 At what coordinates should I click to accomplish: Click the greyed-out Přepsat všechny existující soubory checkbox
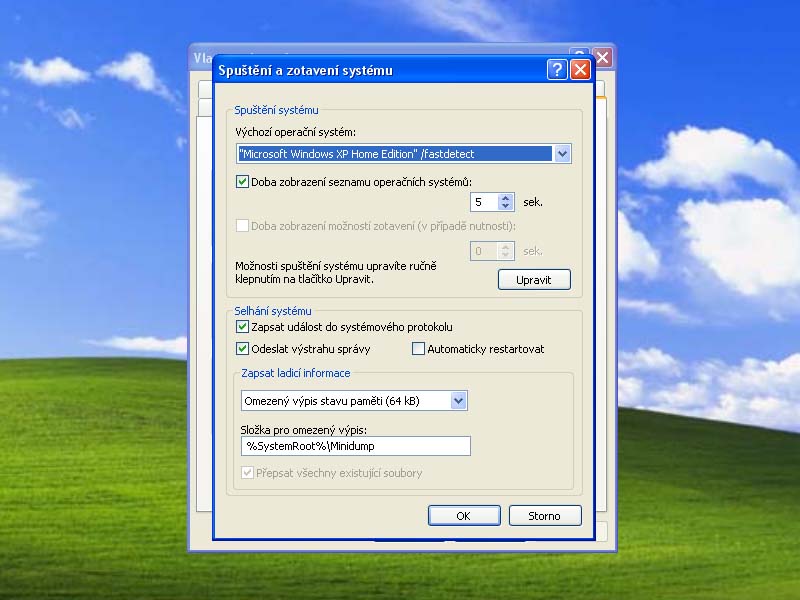click(246, 472)
